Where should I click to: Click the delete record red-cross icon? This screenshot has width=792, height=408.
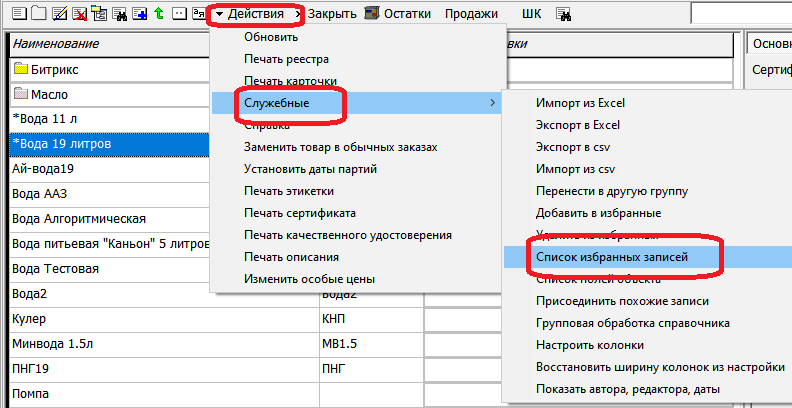point(79,14)
